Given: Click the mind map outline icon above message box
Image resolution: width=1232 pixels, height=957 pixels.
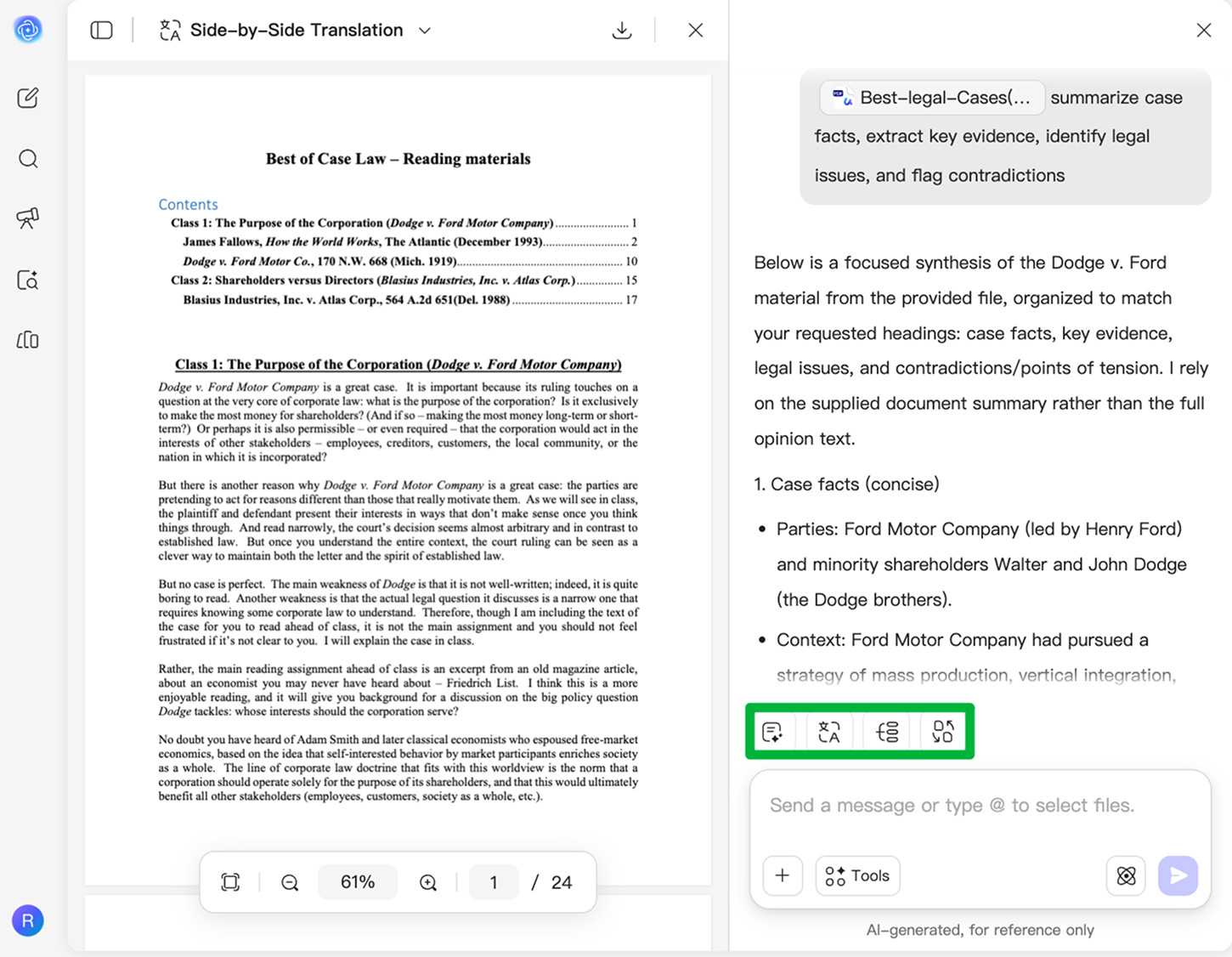Looking at the screenshot, I should tap(887, 732).
